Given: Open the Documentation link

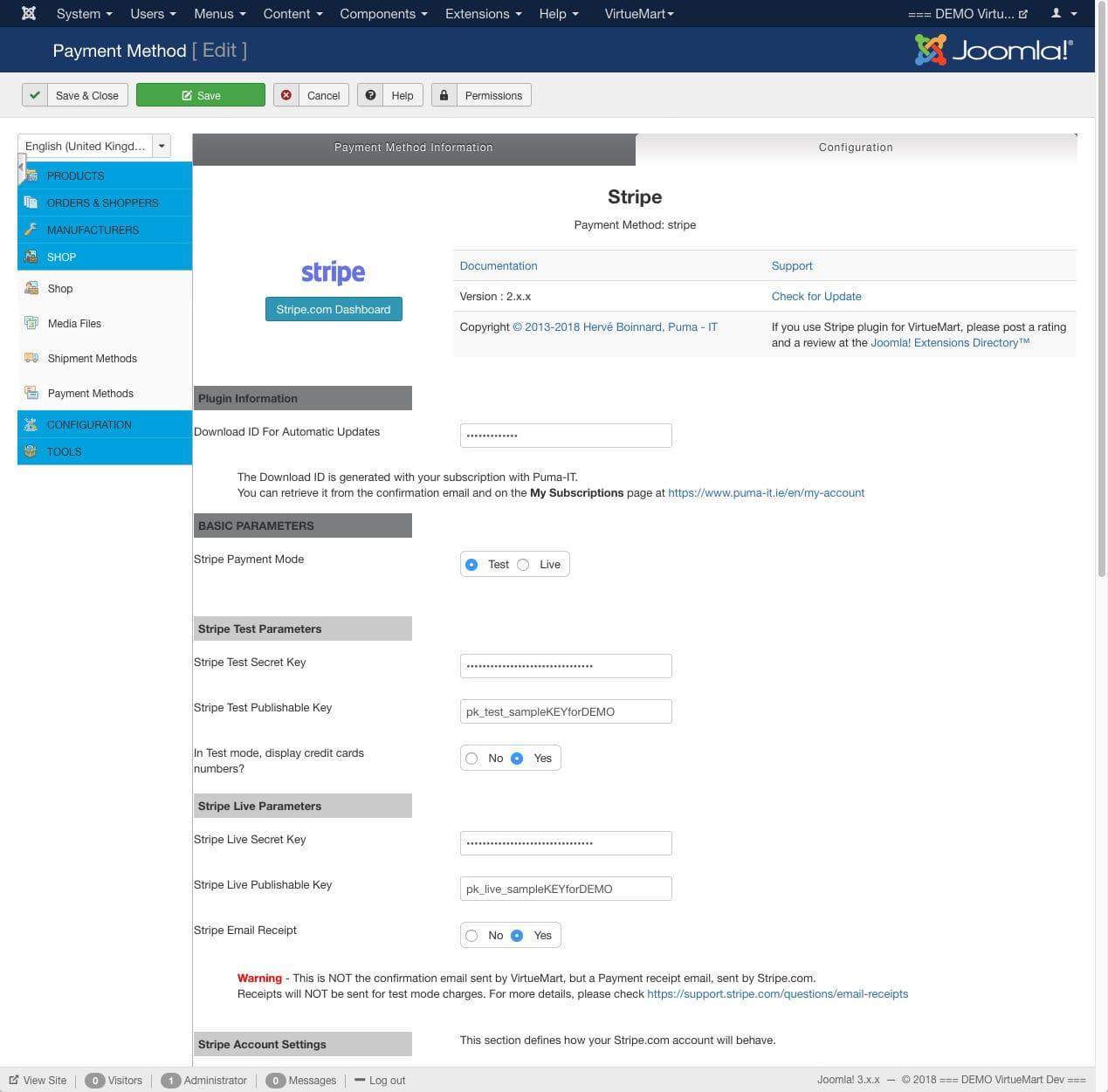Looking at the screenshot, I should 499,265.
